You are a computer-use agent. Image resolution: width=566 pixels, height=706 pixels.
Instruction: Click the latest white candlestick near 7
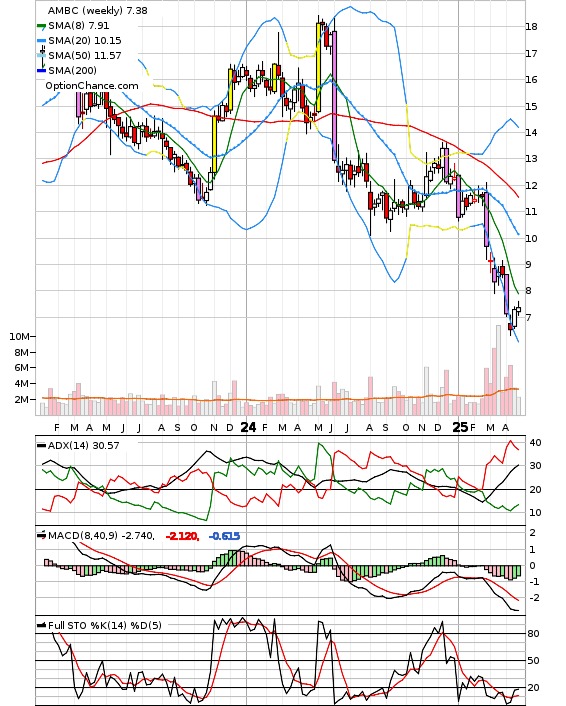[x=518, y=310]
